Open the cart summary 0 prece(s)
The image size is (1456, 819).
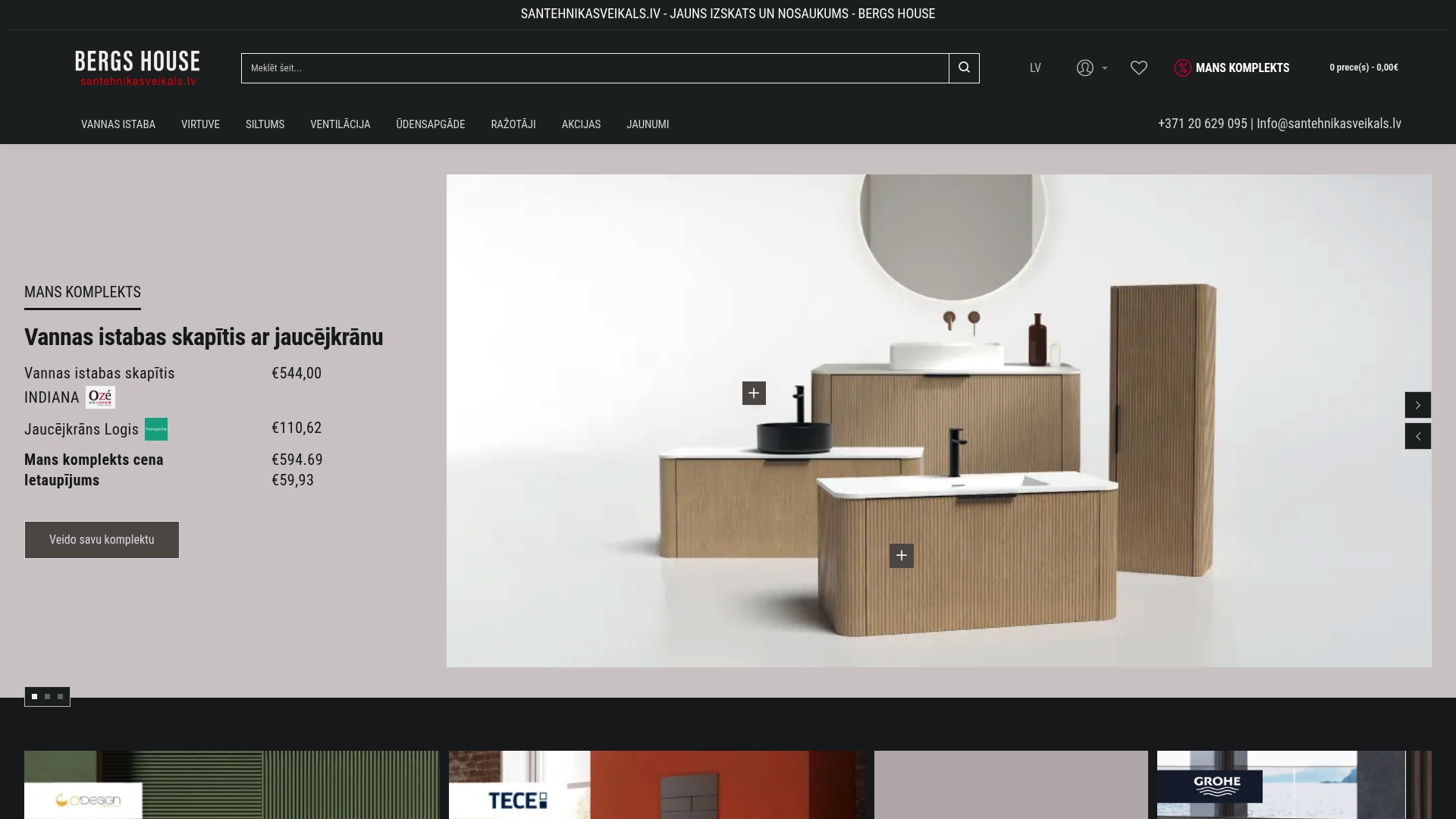[1363, 67]
